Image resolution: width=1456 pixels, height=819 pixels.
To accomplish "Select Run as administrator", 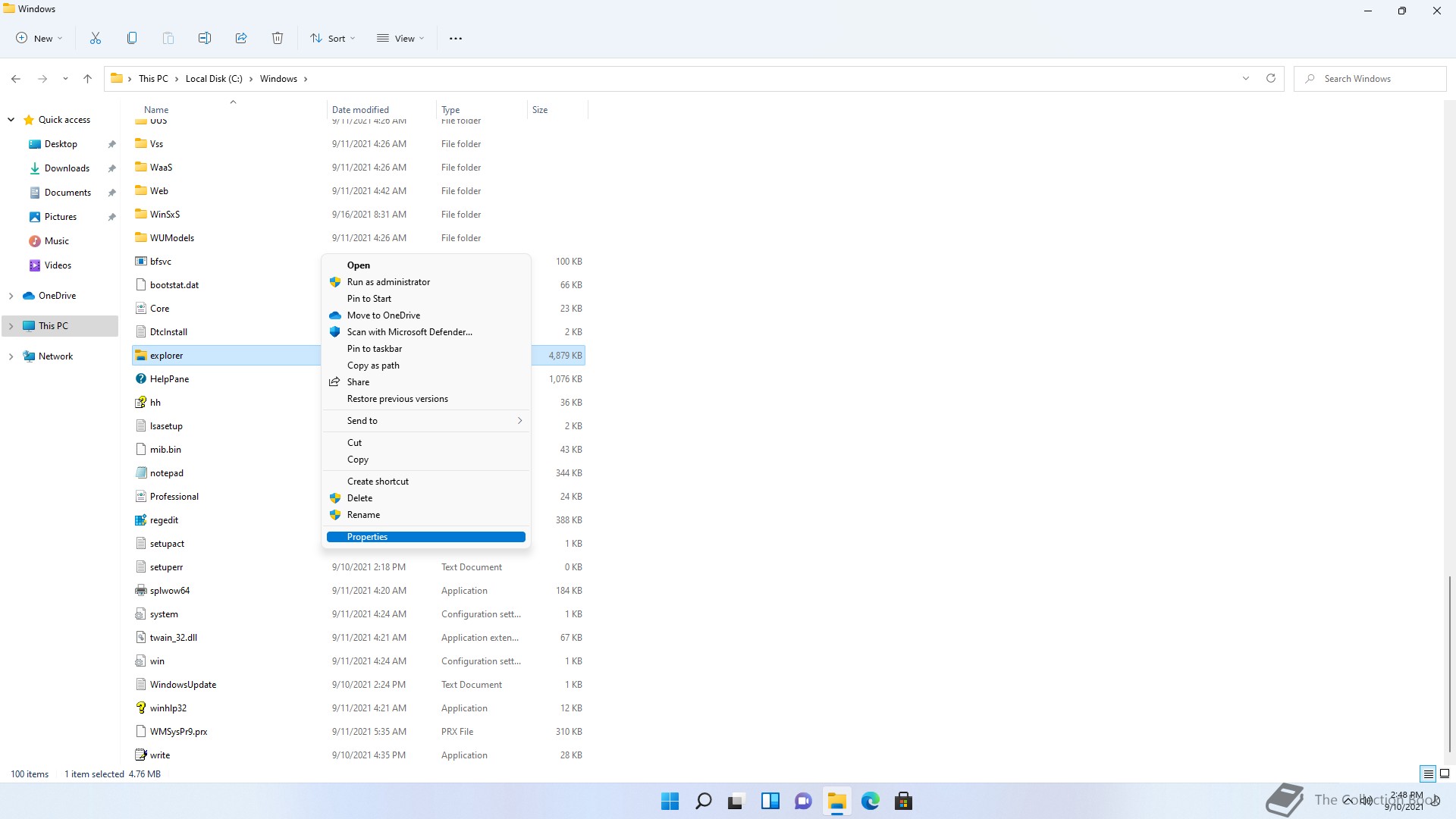I will [x=426, y=282].
